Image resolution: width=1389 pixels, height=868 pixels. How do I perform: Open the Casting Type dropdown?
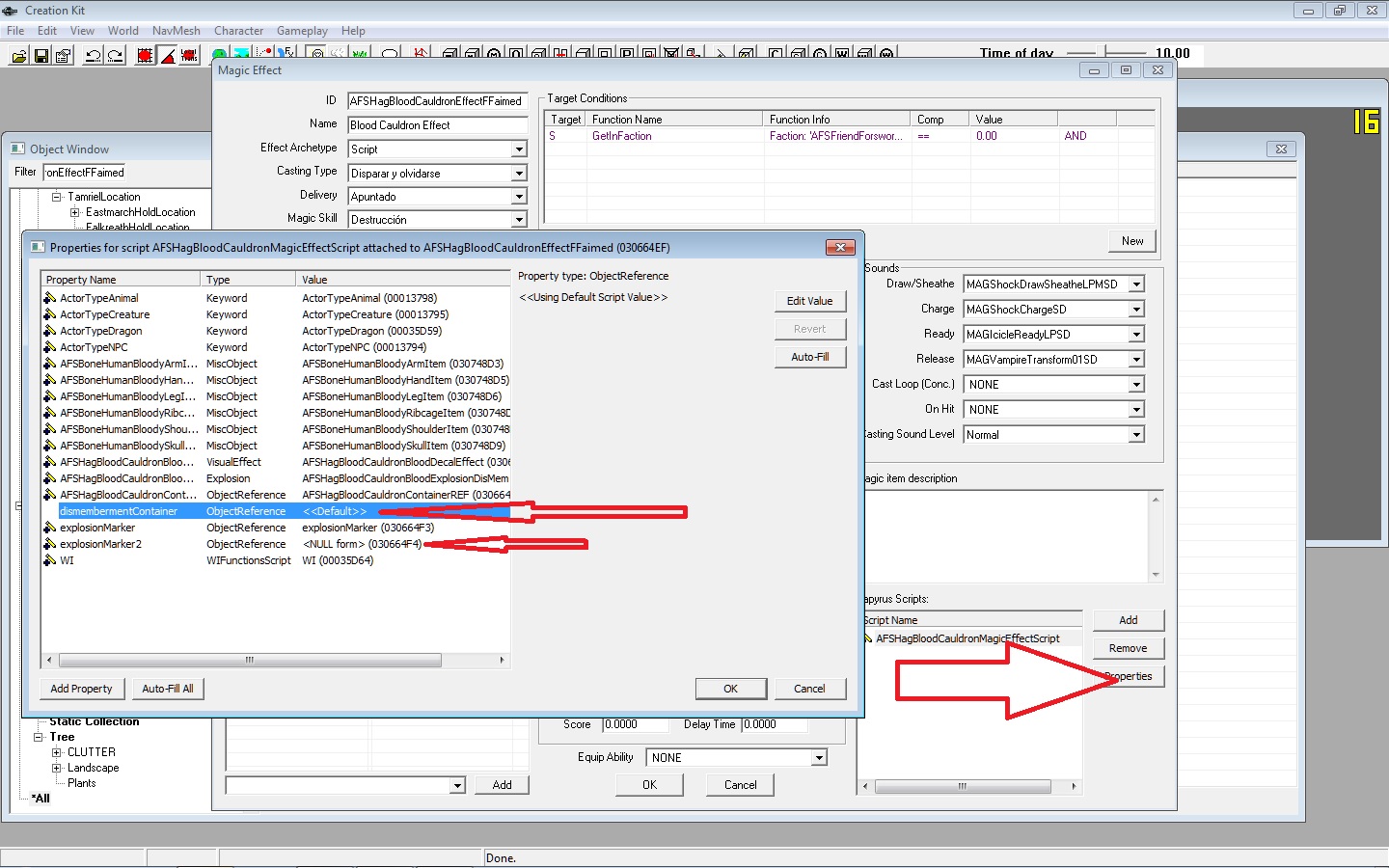coord(519,174)
